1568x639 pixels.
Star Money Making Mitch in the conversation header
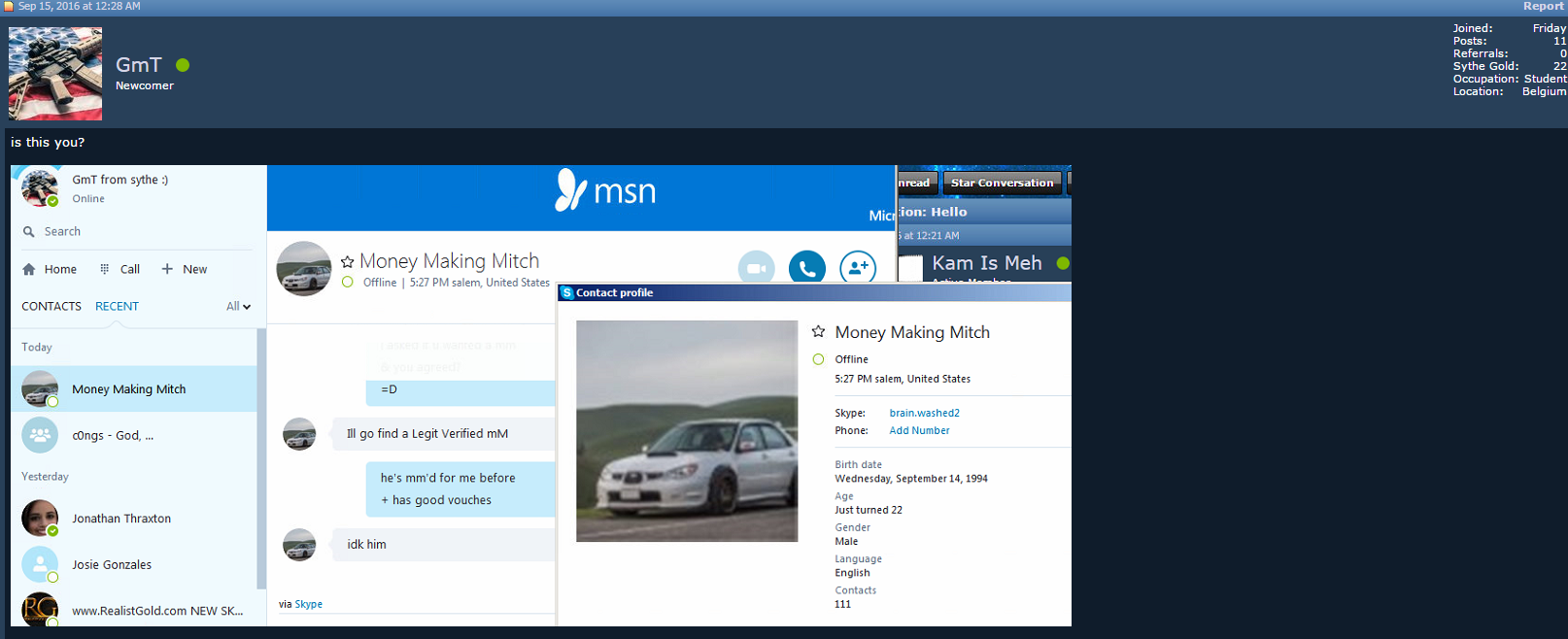click(x=348, y=261)
